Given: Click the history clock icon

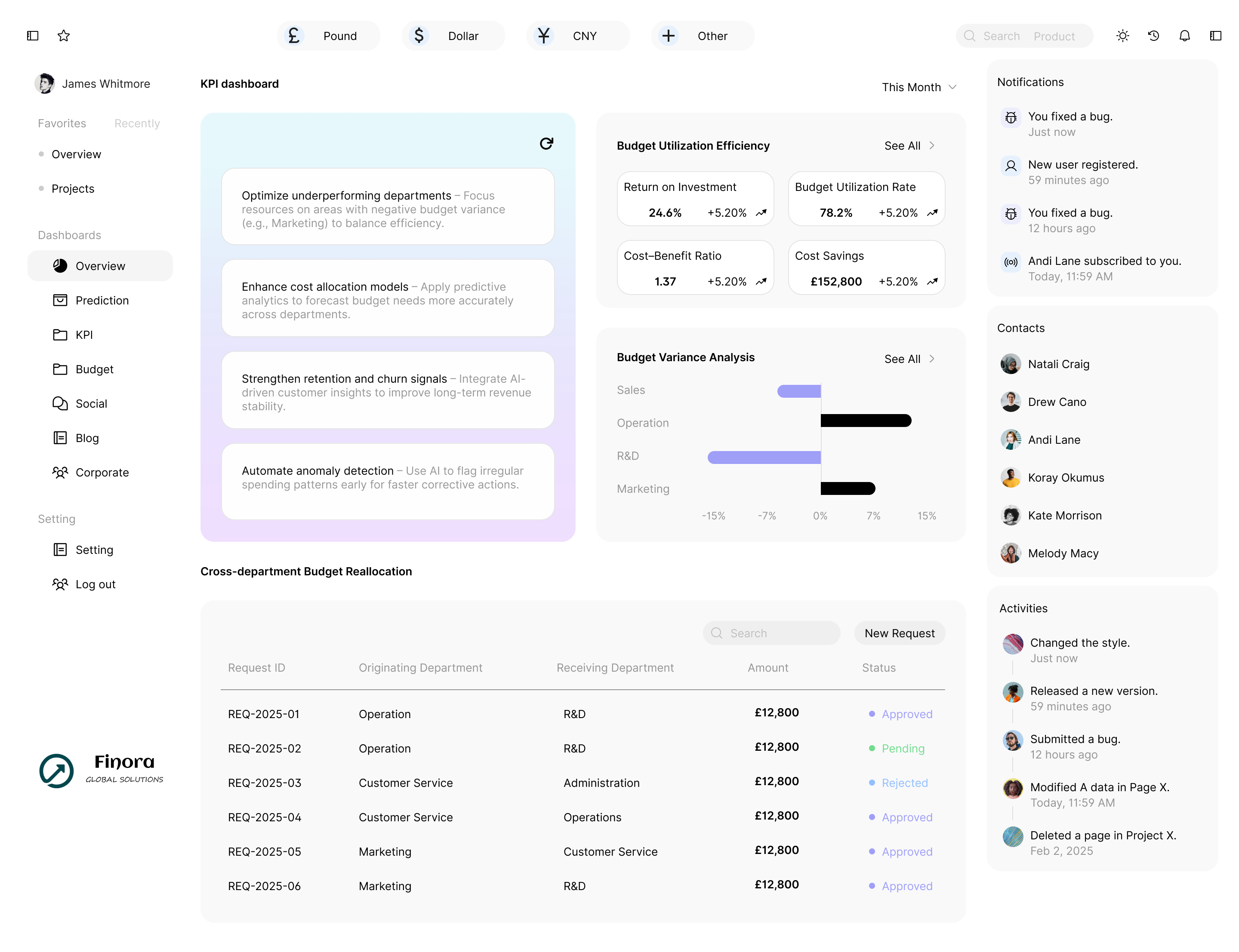Looking at the screenshot, I should [1153, 36].
